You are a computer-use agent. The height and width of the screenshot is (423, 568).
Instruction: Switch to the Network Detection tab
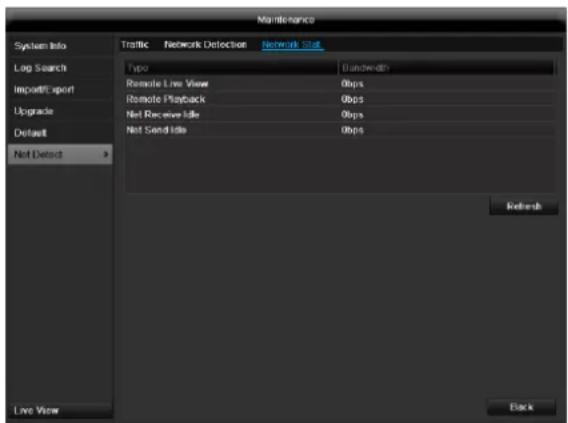[205, 45]
